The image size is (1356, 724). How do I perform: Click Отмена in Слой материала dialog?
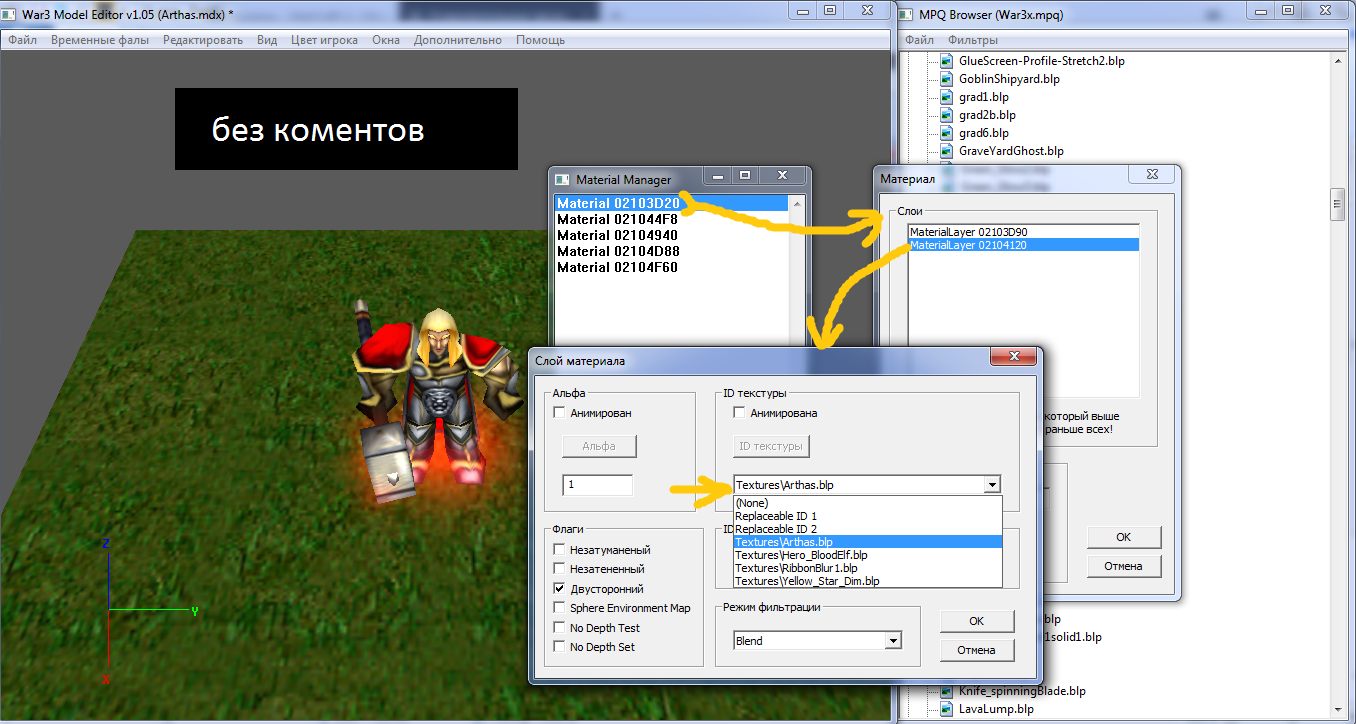pyautogui.click(x=977, y=650)
